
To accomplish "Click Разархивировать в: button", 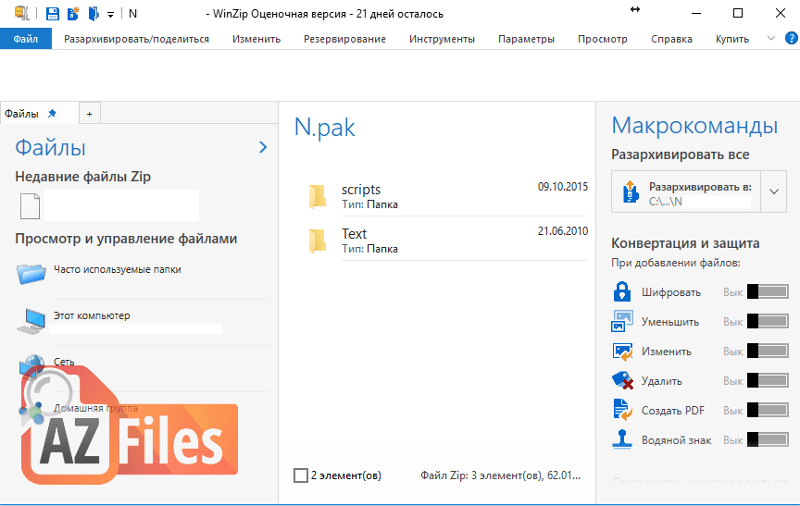I will (686, 192).
